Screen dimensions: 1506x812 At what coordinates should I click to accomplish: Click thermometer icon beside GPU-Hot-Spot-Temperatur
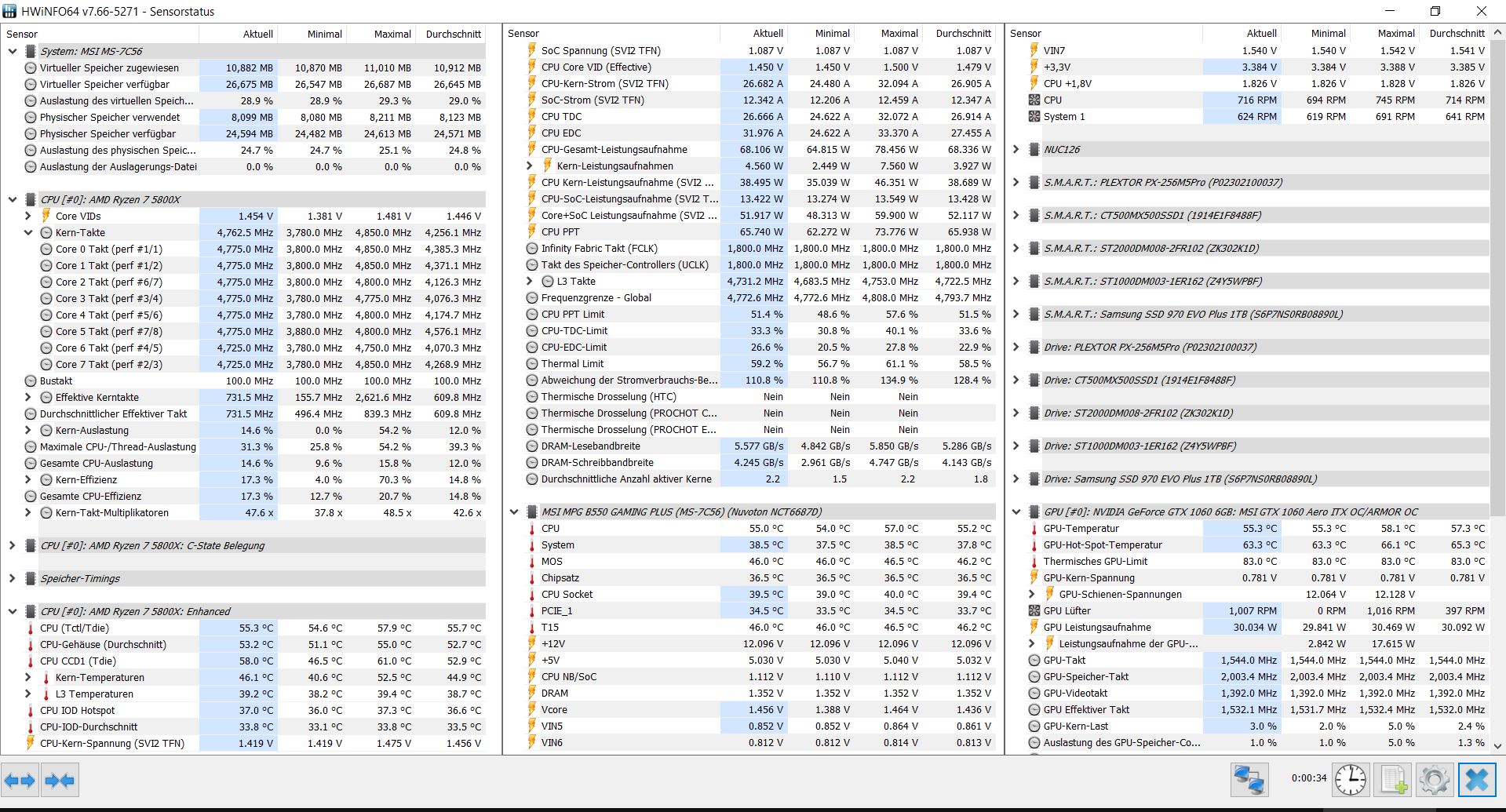click(x=1034, y=544)
